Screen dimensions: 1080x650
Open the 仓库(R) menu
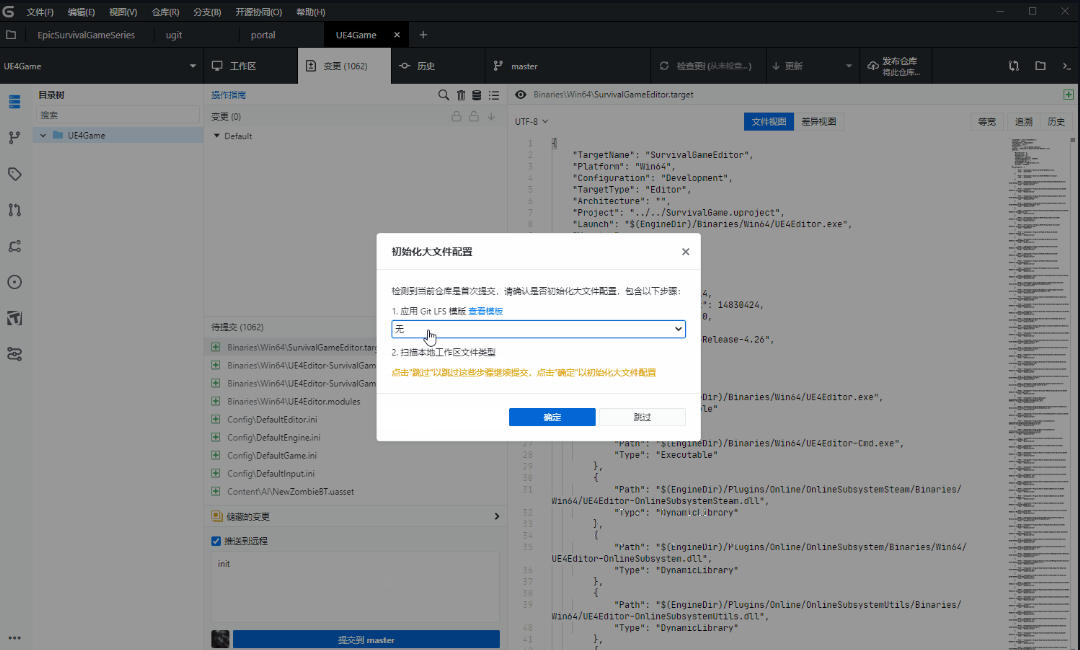pyautogui.click(x=166, y=12)
